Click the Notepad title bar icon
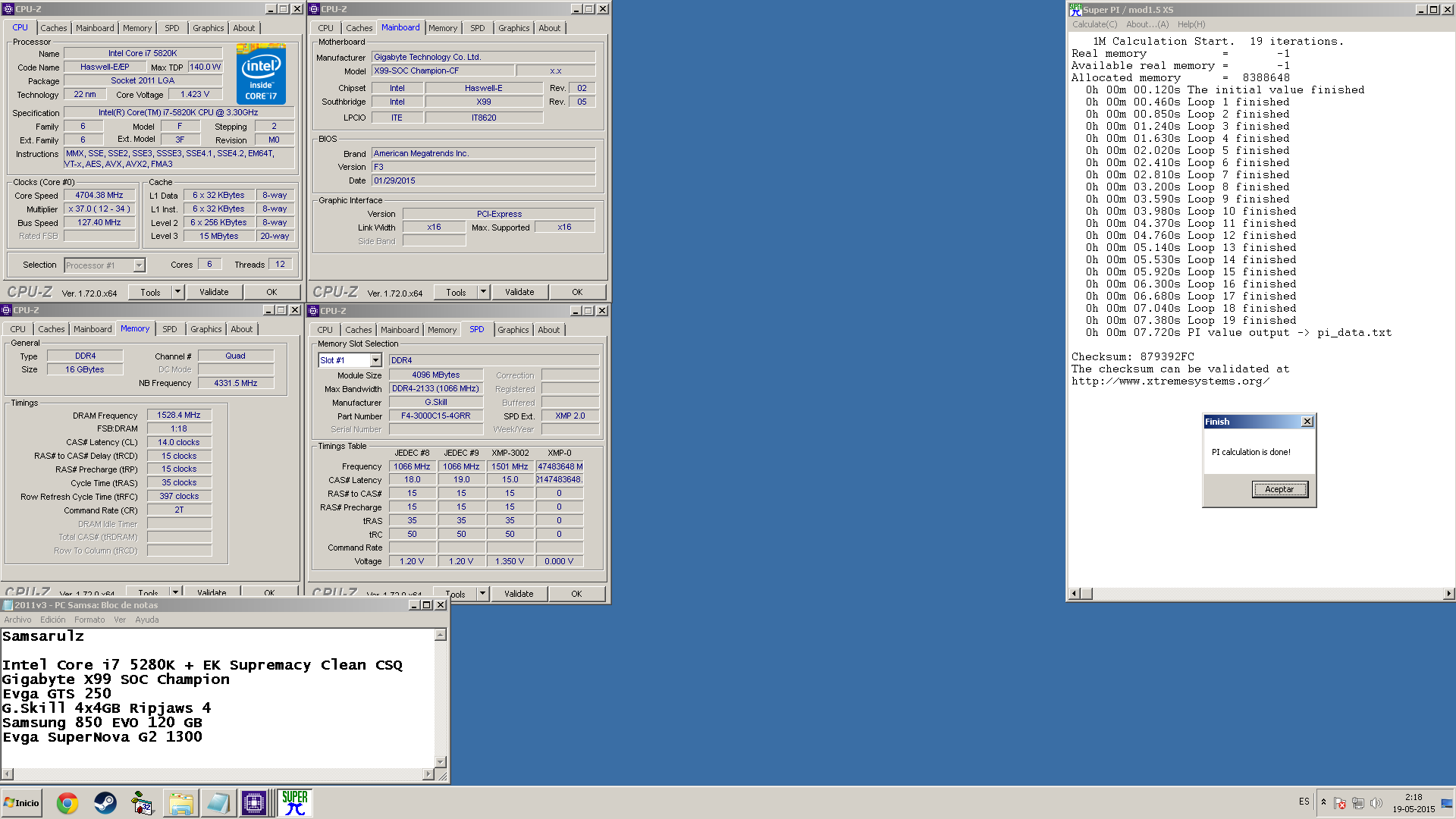This screenshot has width=1456, height=819. [8, 605]
